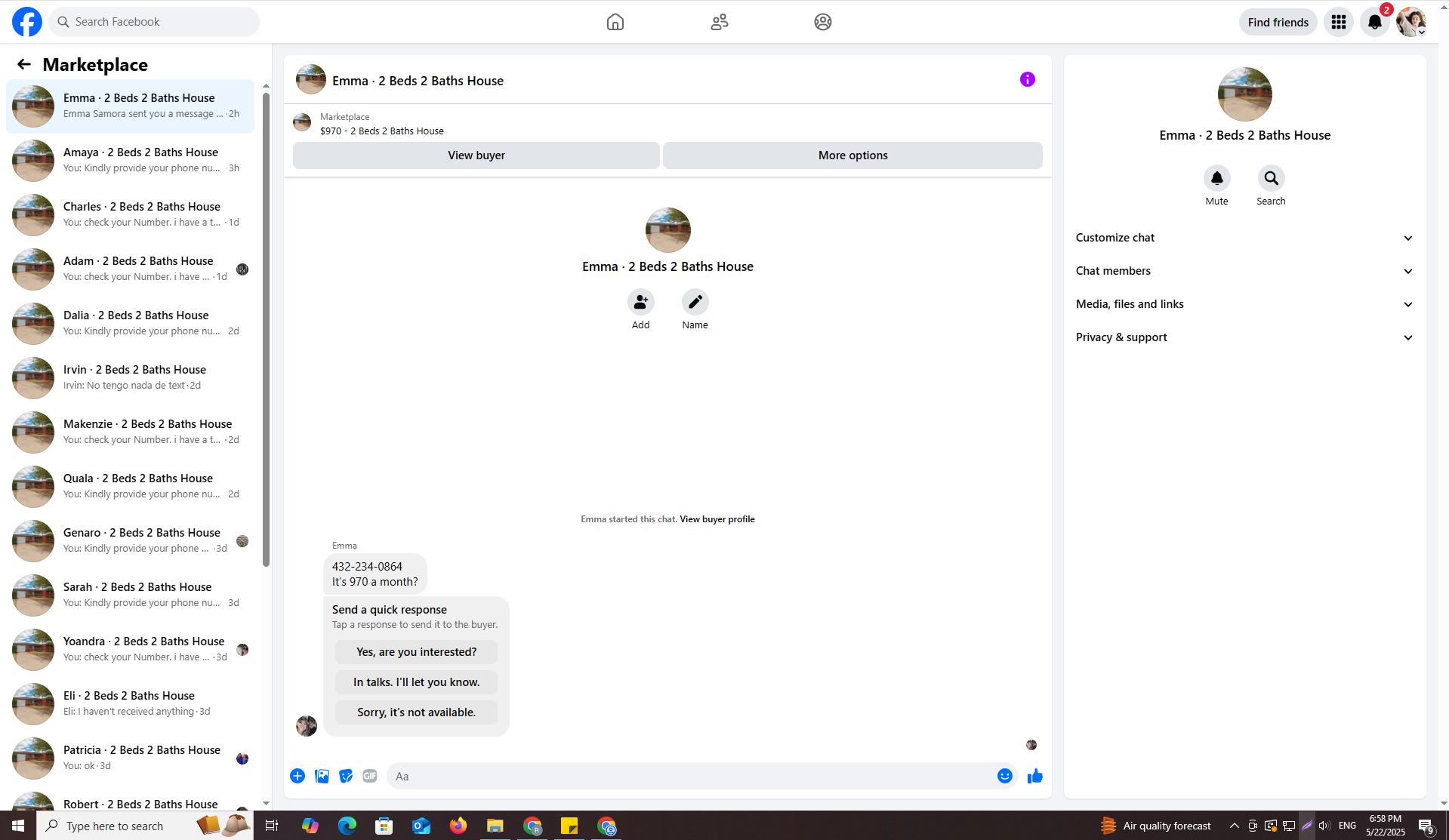Expand the Privacy & support section
The width and height of the screenshot is (1449, 840).
click(1244, 337)
